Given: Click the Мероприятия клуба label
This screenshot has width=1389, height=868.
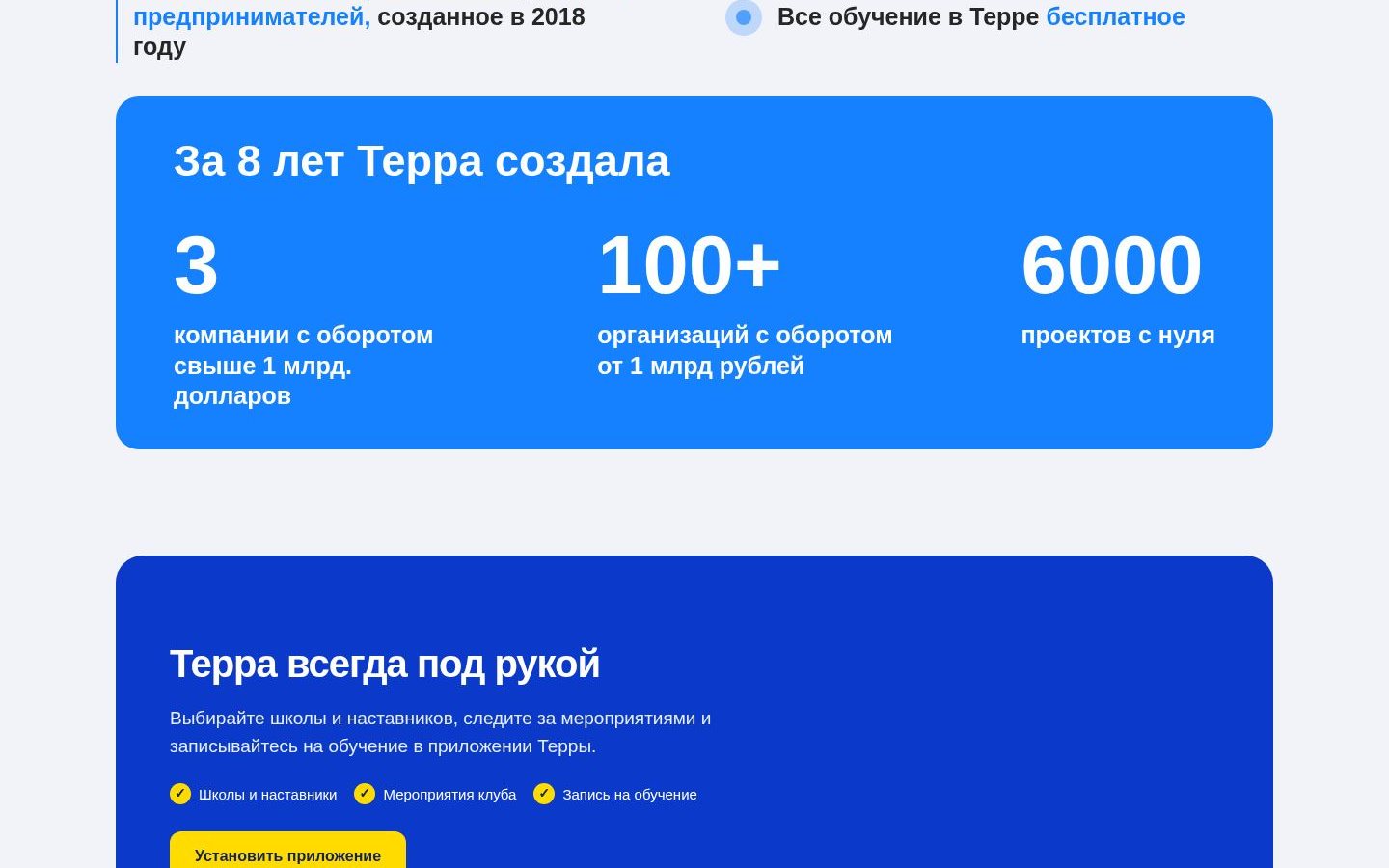Looking at the screenshot, I should (449, 795).
